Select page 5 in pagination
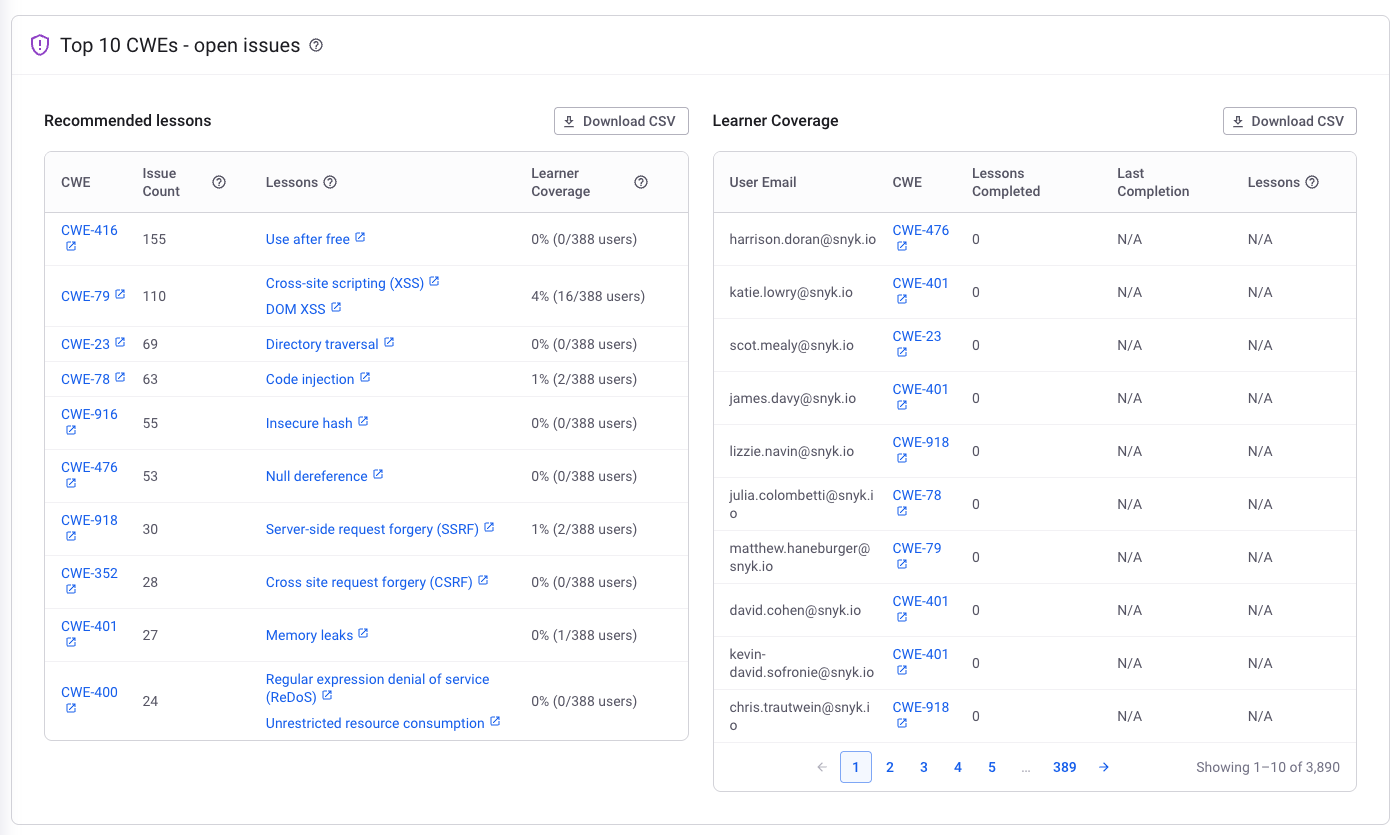Viewport: 1396px width, 835px height. point(991,767)
